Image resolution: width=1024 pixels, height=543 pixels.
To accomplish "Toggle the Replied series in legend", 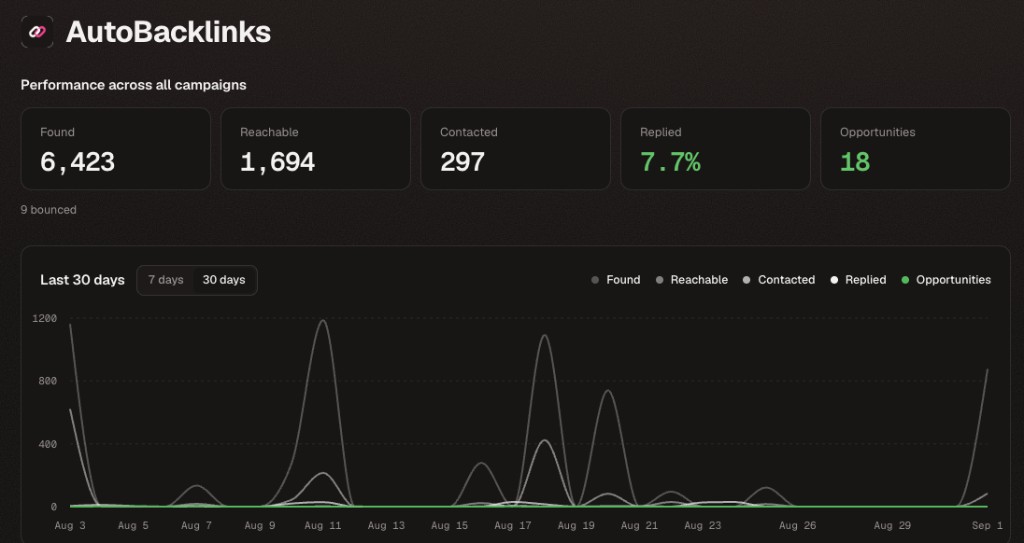I will pyautogui.click(x=858, y=280).
